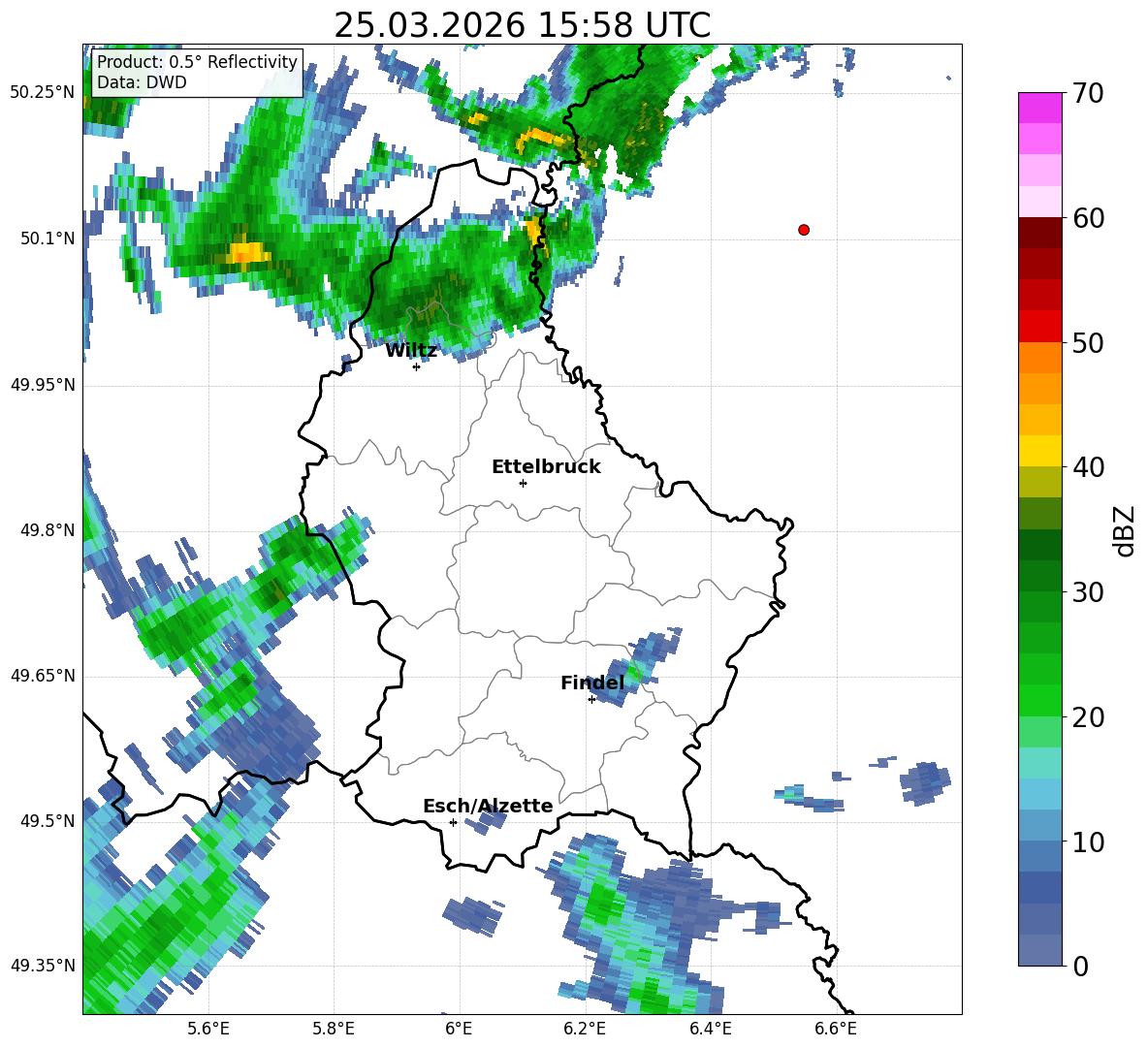
Task: Click the 49.8°N latitude label
Action: pos(48,530)
